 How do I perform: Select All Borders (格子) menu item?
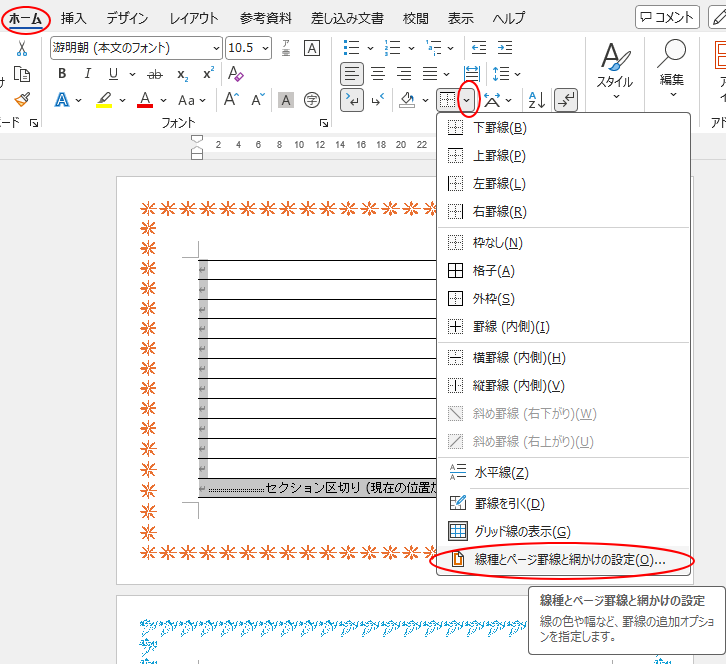(x=564, y=270)
